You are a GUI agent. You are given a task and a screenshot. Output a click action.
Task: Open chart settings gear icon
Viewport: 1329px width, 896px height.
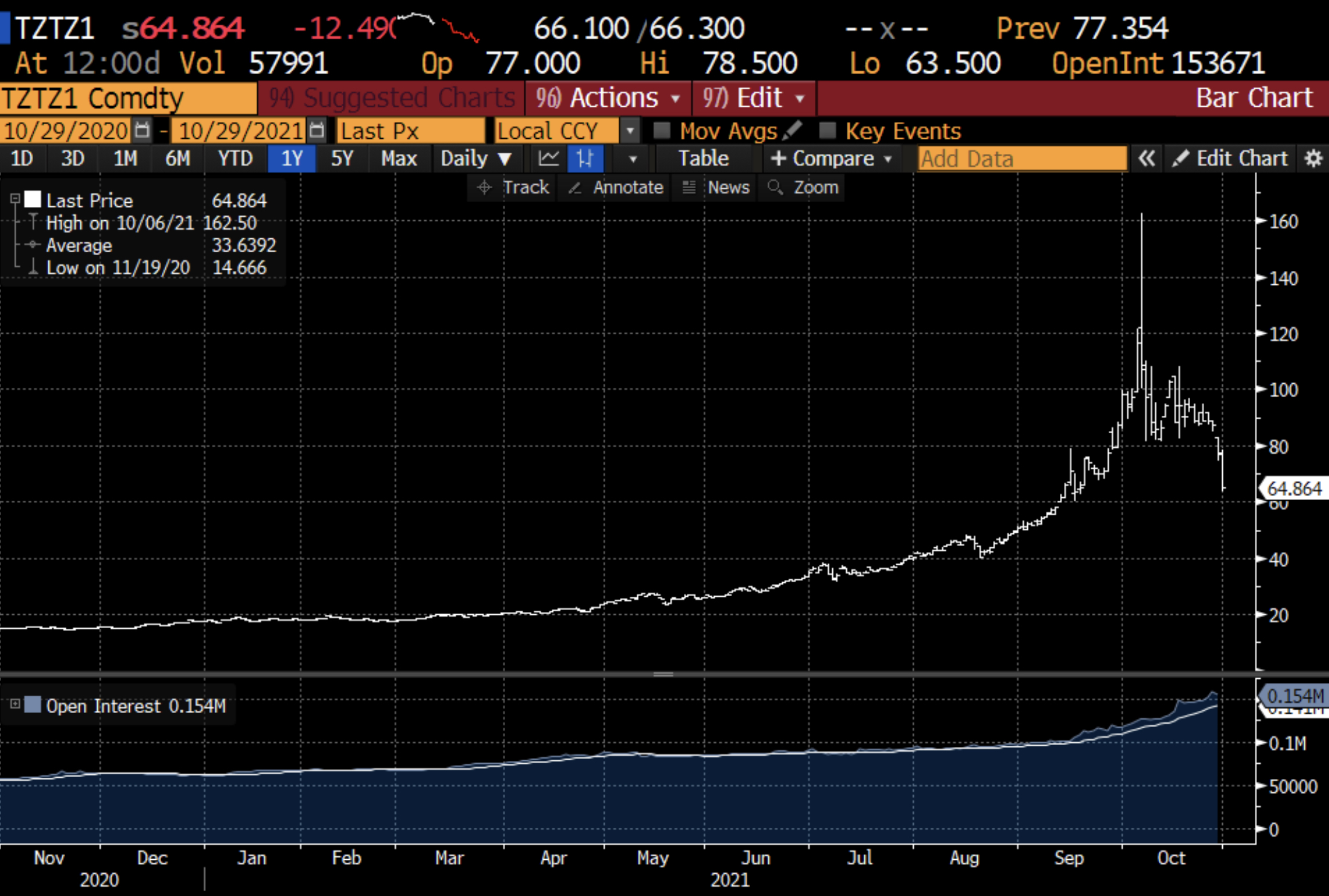click(x=1313, y=159)
